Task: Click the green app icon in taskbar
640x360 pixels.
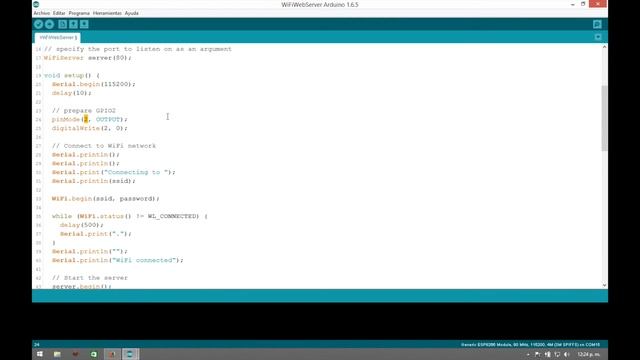Action: [x=93, y=354]
